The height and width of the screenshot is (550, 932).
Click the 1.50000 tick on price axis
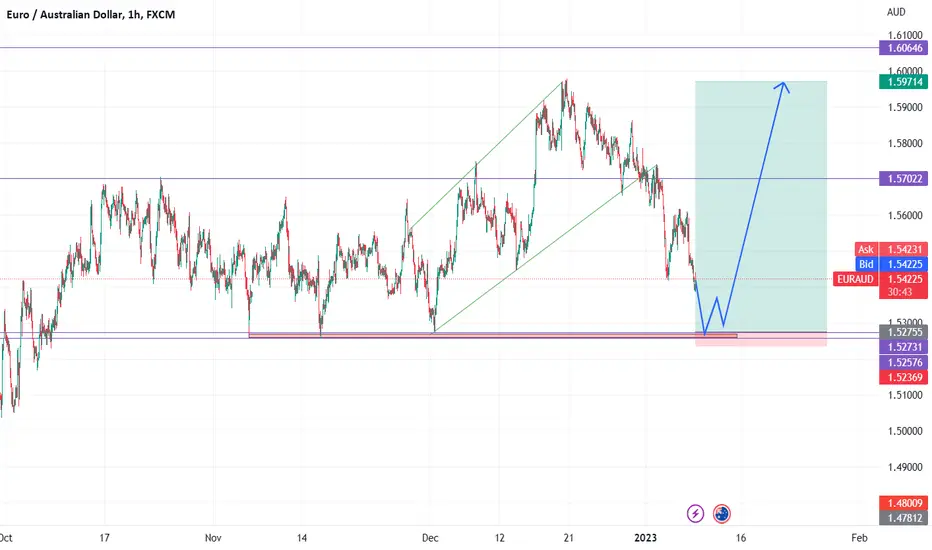pos(905,431)
